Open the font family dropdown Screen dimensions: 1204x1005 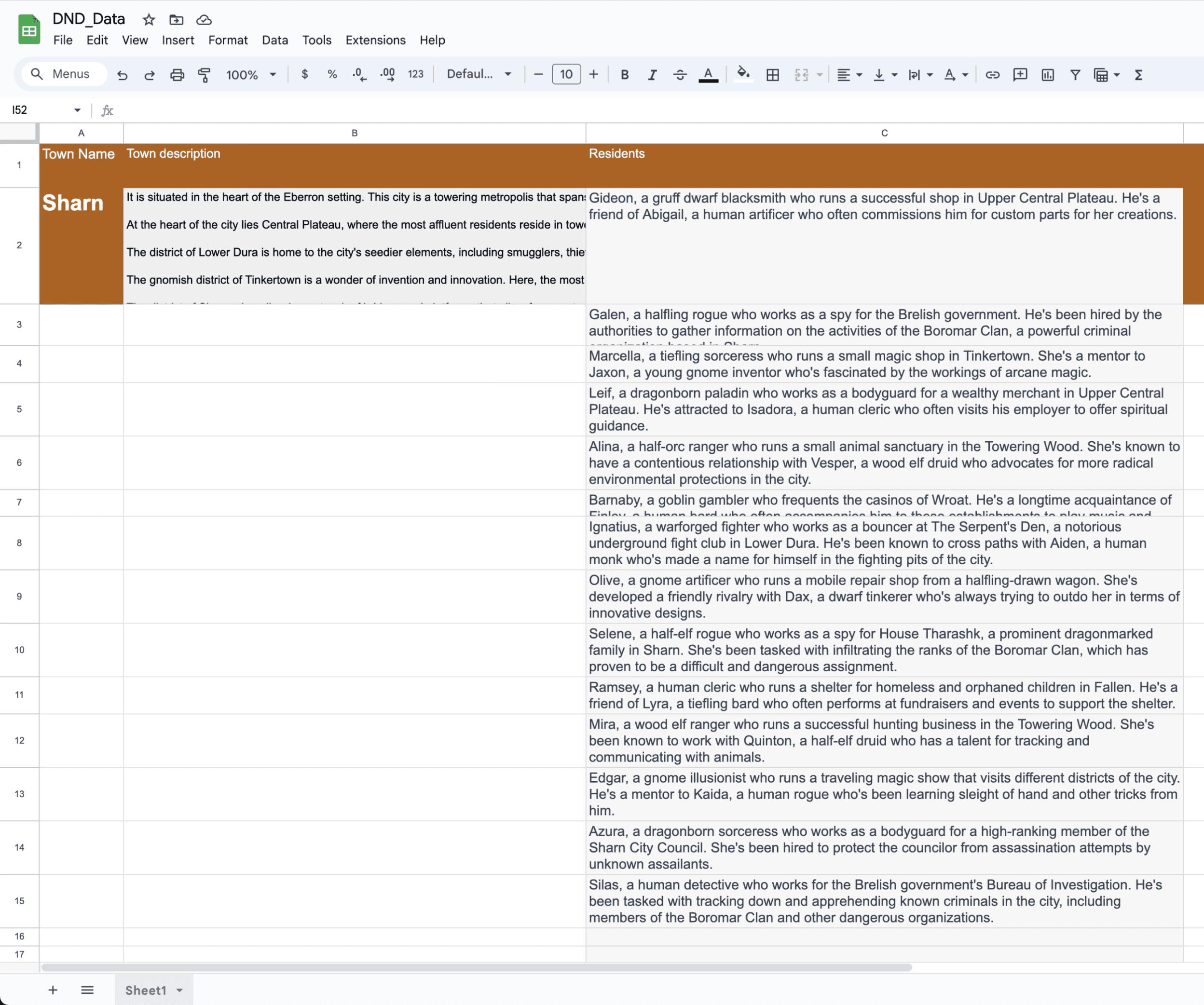click(x=479, y=74)
